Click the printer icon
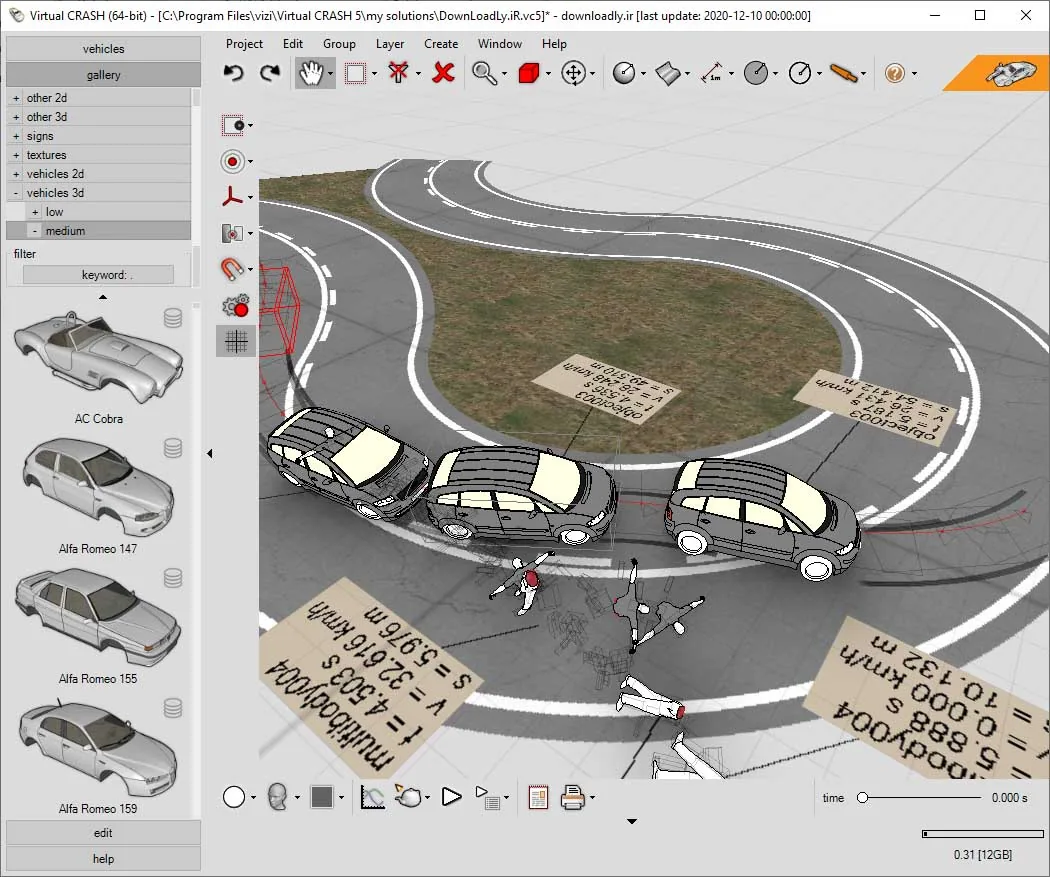Image resolution: width=1050 pixels, height=877 pixels. click(x=572, y=797)
